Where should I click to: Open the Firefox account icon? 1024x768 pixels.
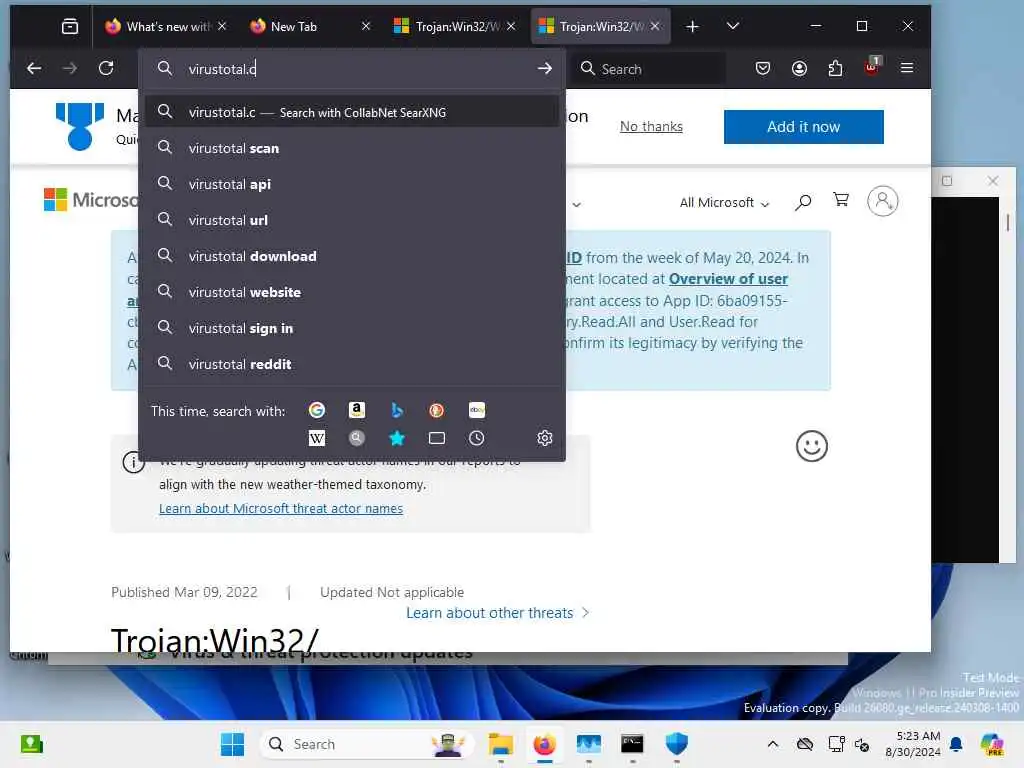click(799, 68)
